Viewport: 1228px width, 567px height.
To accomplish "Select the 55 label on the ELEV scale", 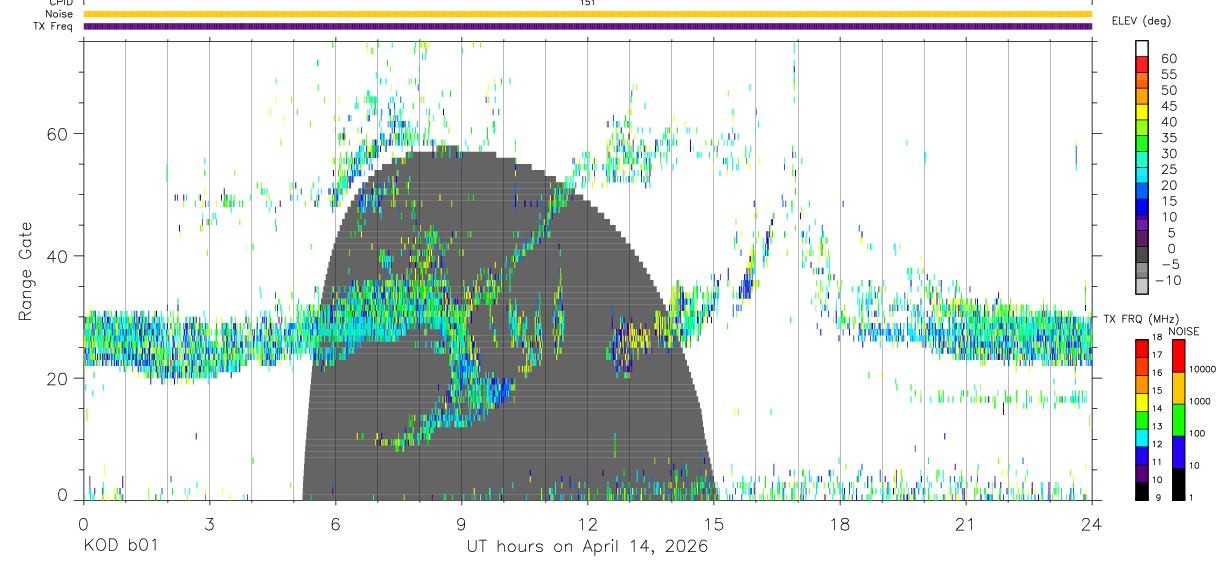I will pyautogui.click(x=1168, y=74).
